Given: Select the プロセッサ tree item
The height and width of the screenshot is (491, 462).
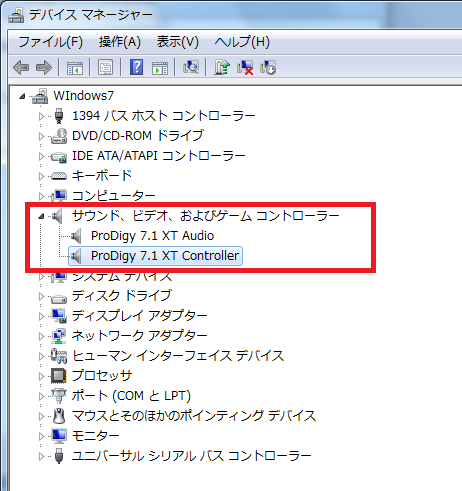Looking at the screenshot, I should tap(102, 376).
